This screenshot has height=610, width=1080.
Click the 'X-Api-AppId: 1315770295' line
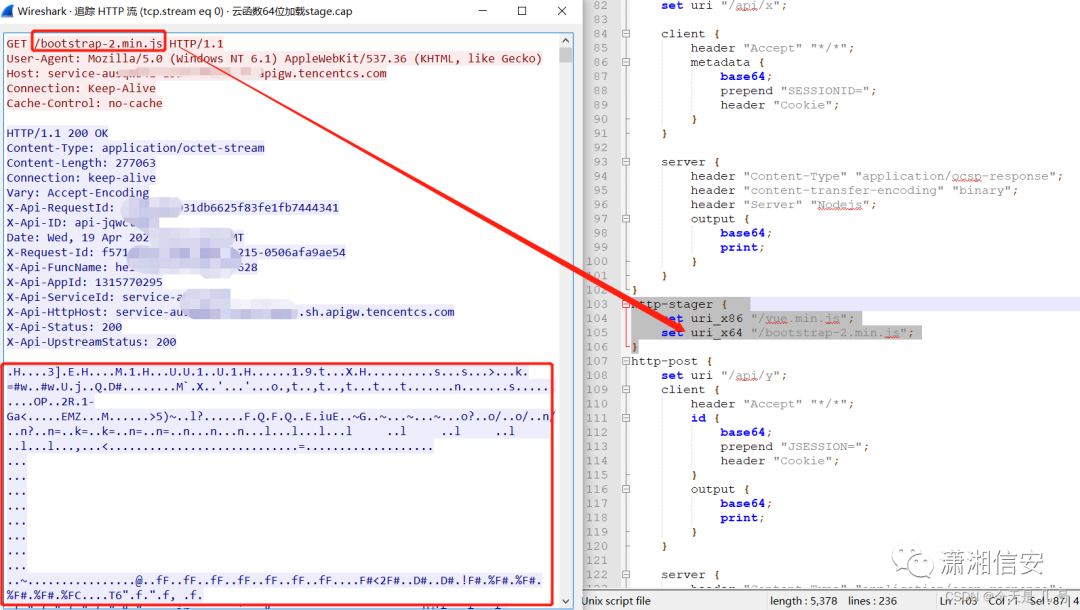pyautogui.click(x=85, y=282)
